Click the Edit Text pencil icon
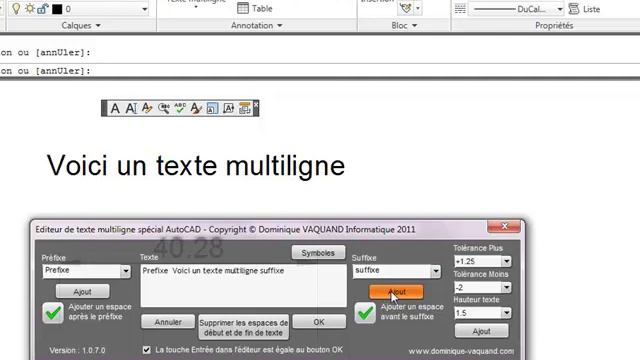Screen dimensions: 640x360 point(147,109)
